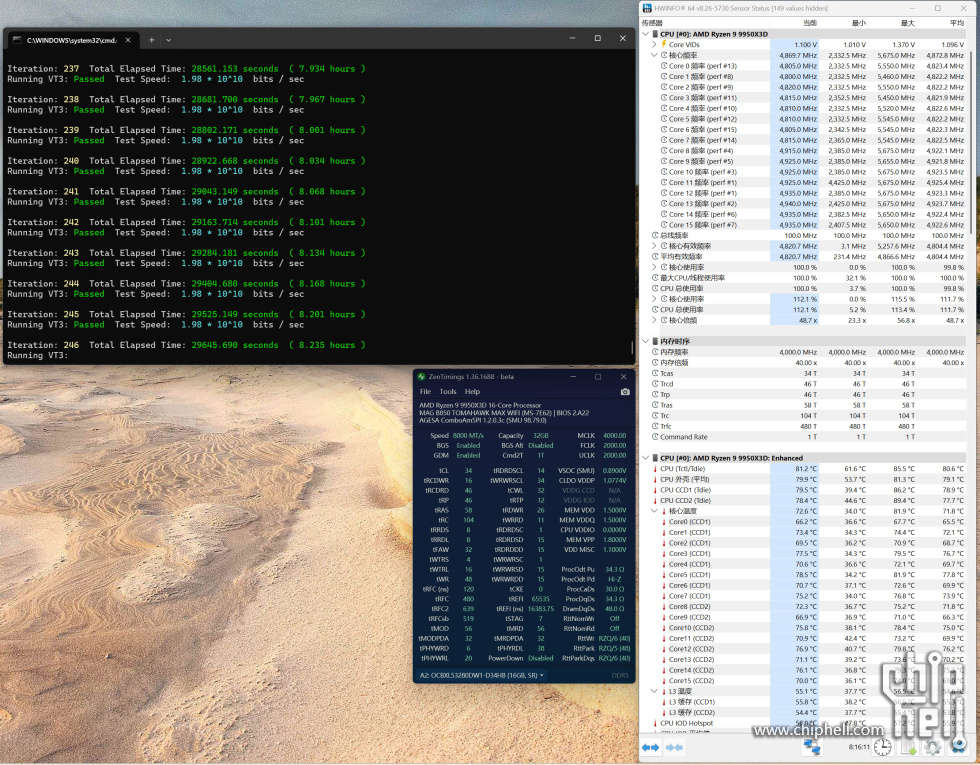
Task: Open the HWiNFO remote network monitors icon
Action: [x=812, y=747]
